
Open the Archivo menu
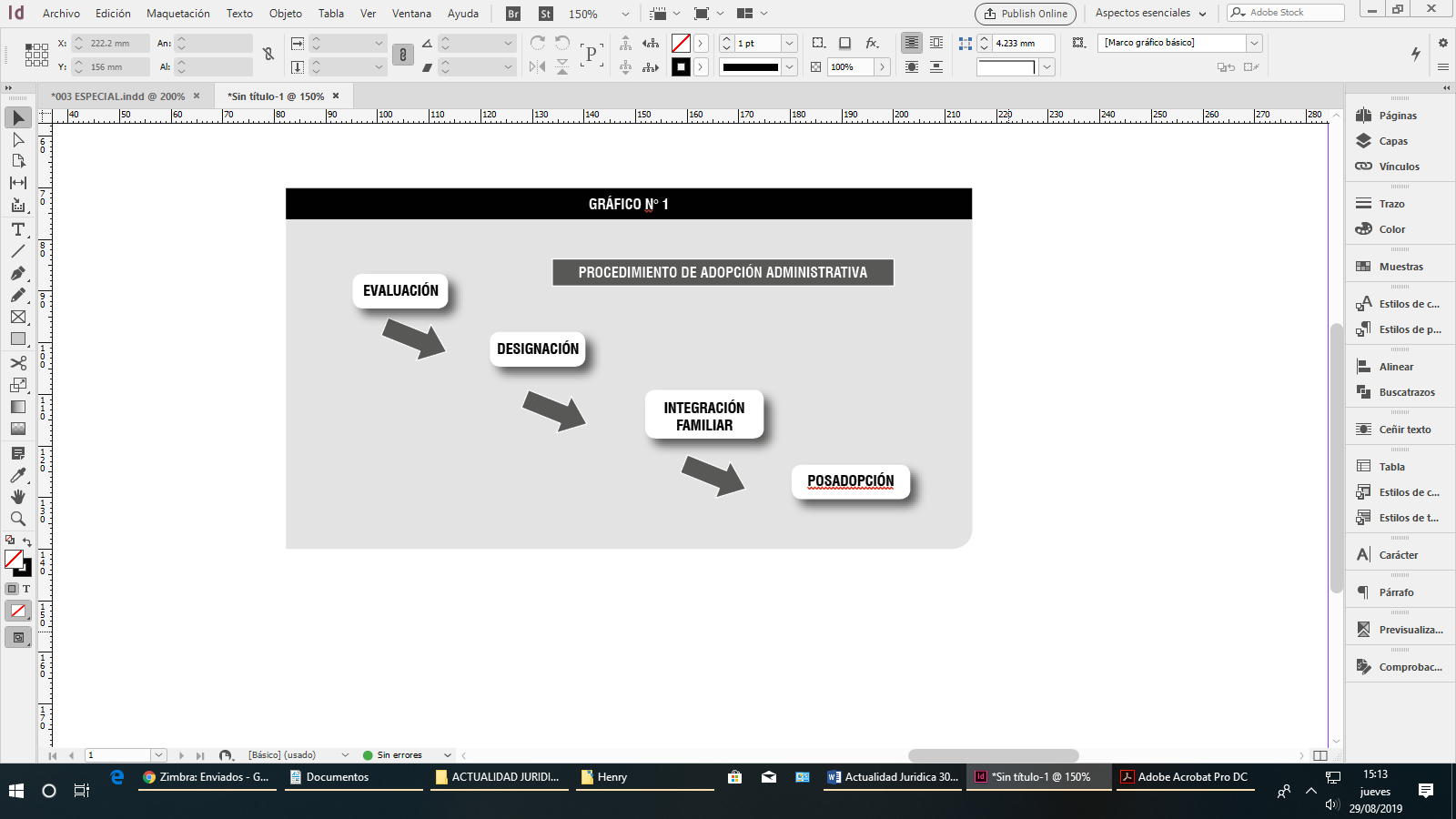click(61, 14)
